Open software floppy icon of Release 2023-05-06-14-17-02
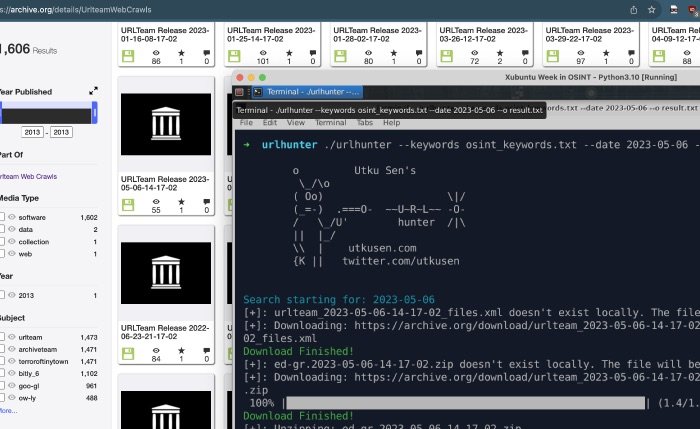 pyautogui.click(x=128, y=205)
